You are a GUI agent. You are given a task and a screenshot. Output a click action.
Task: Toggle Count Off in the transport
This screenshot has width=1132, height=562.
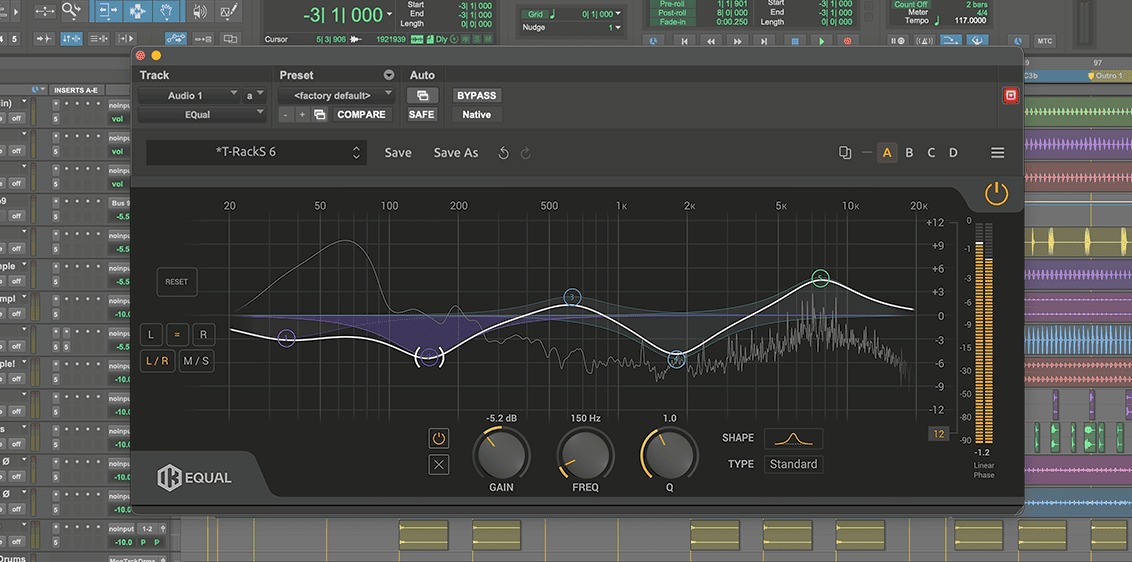[x=910, y=4]
